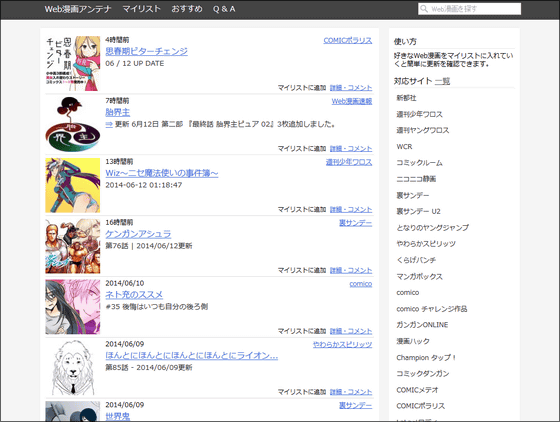Open comico source link on ネト充のススメ

click(x=360, y=284)
